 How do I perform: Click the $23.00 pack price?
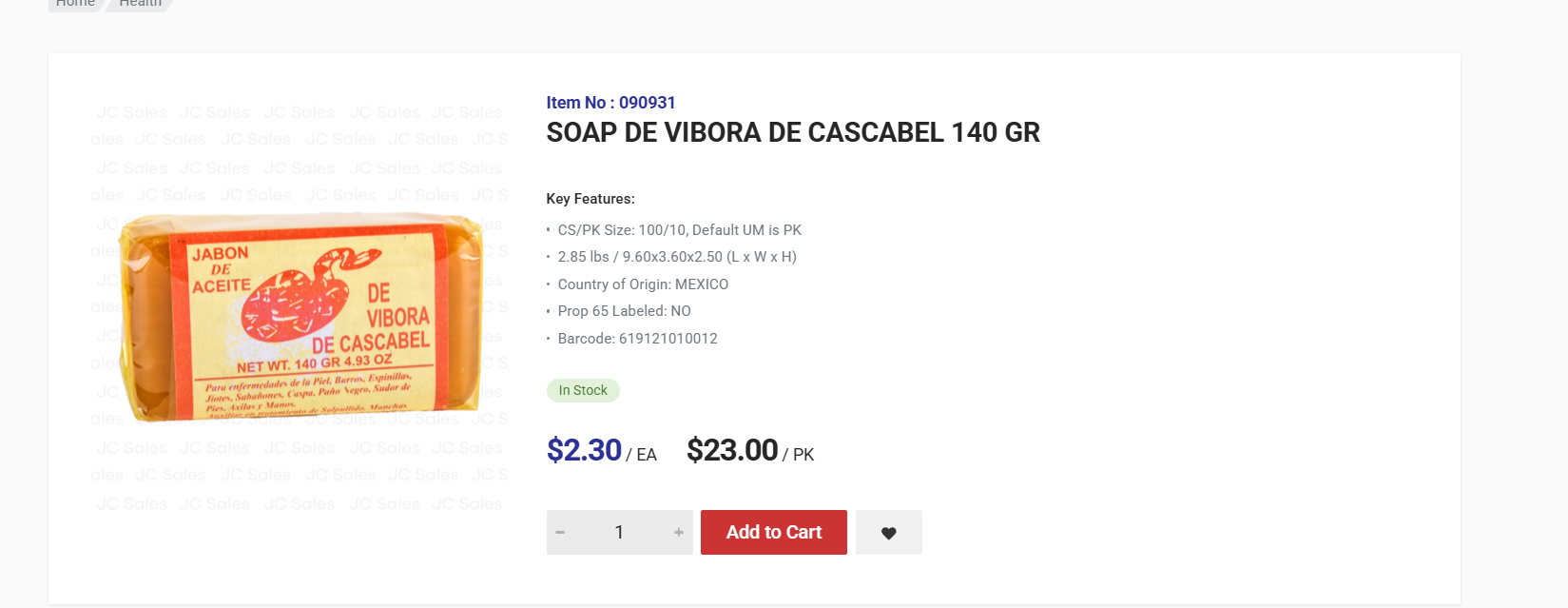(x=732, y=450)
